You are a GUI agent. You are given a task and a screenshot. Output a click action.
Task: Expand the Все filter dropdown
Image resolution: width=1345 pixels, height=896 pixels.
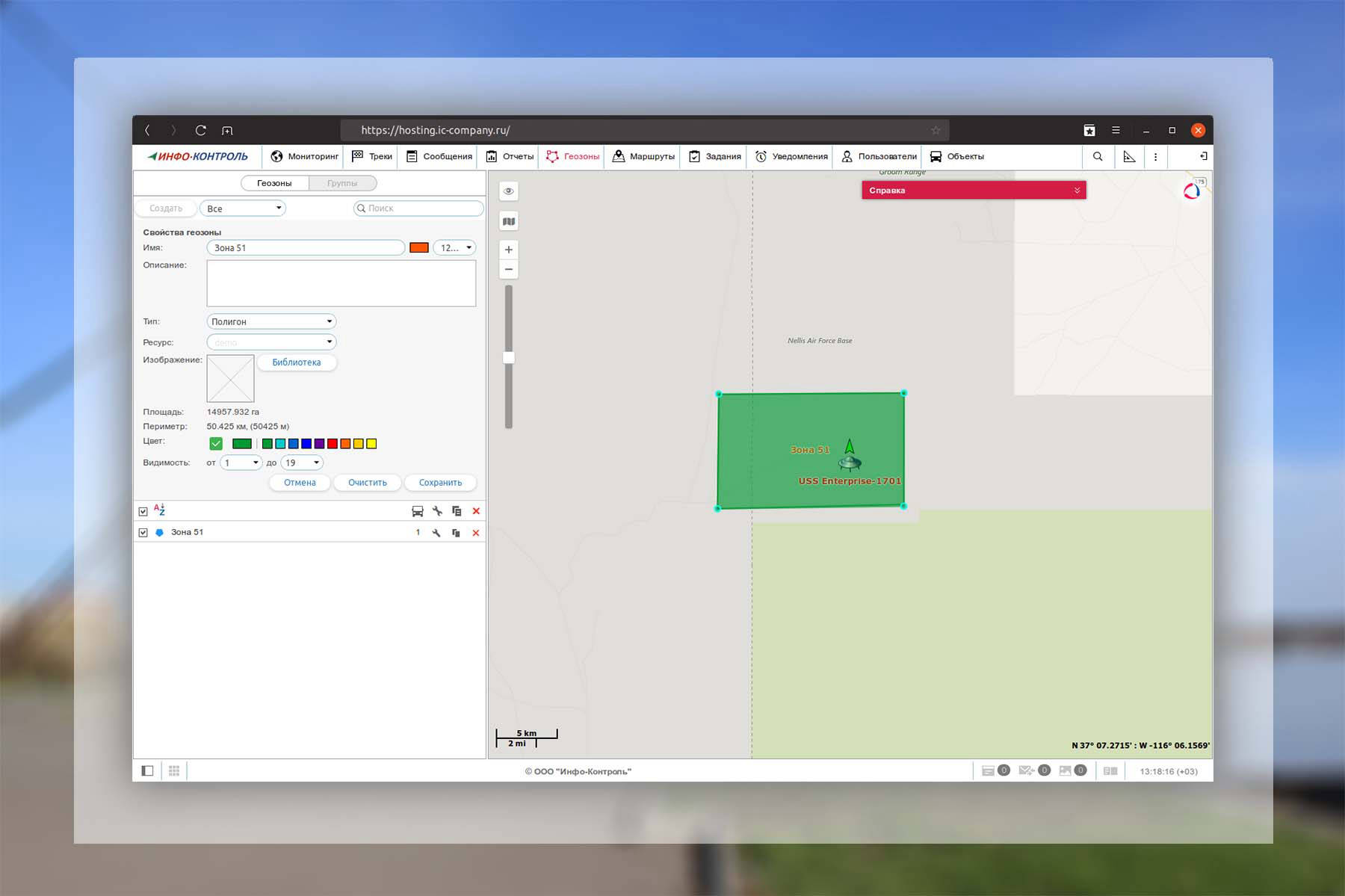click(243, 208)
